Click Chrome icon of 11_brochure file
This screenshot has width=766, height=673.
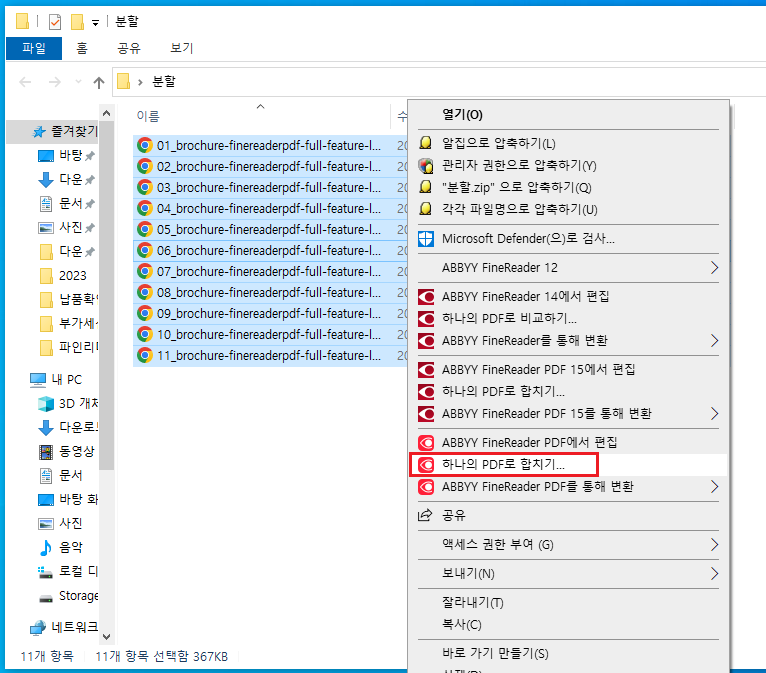tap(145, 356)
